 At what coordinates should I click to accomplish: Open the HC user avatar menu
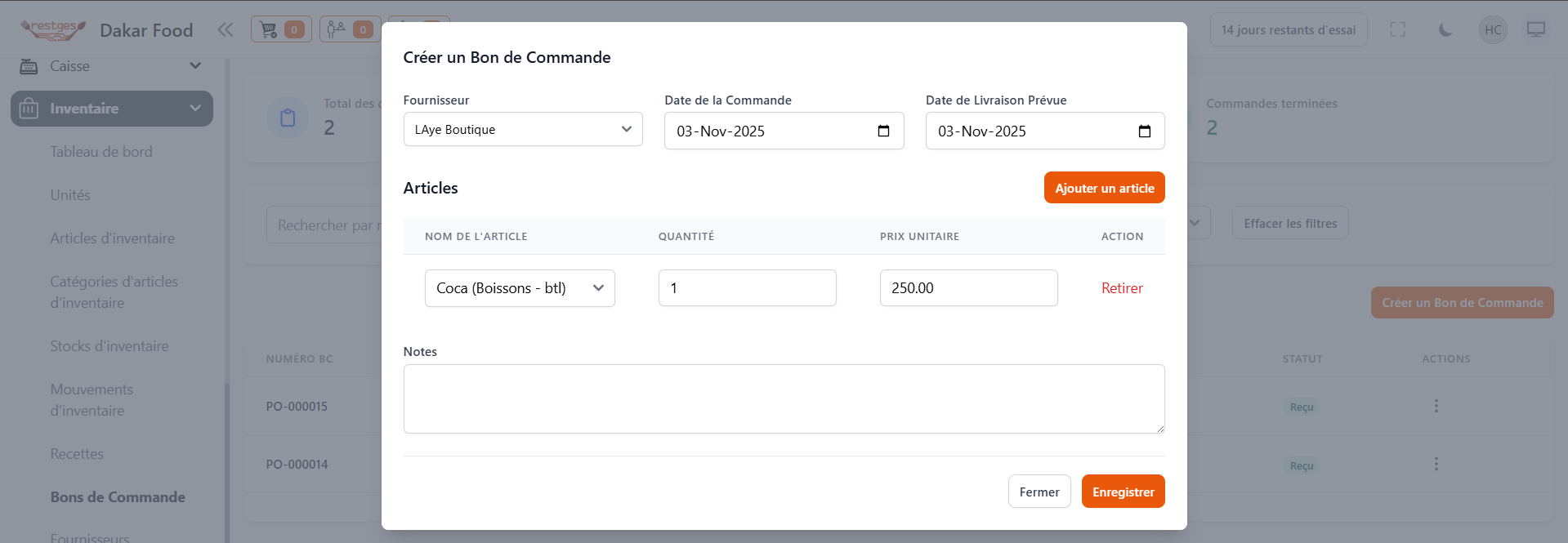click(x=1493, y=30)
